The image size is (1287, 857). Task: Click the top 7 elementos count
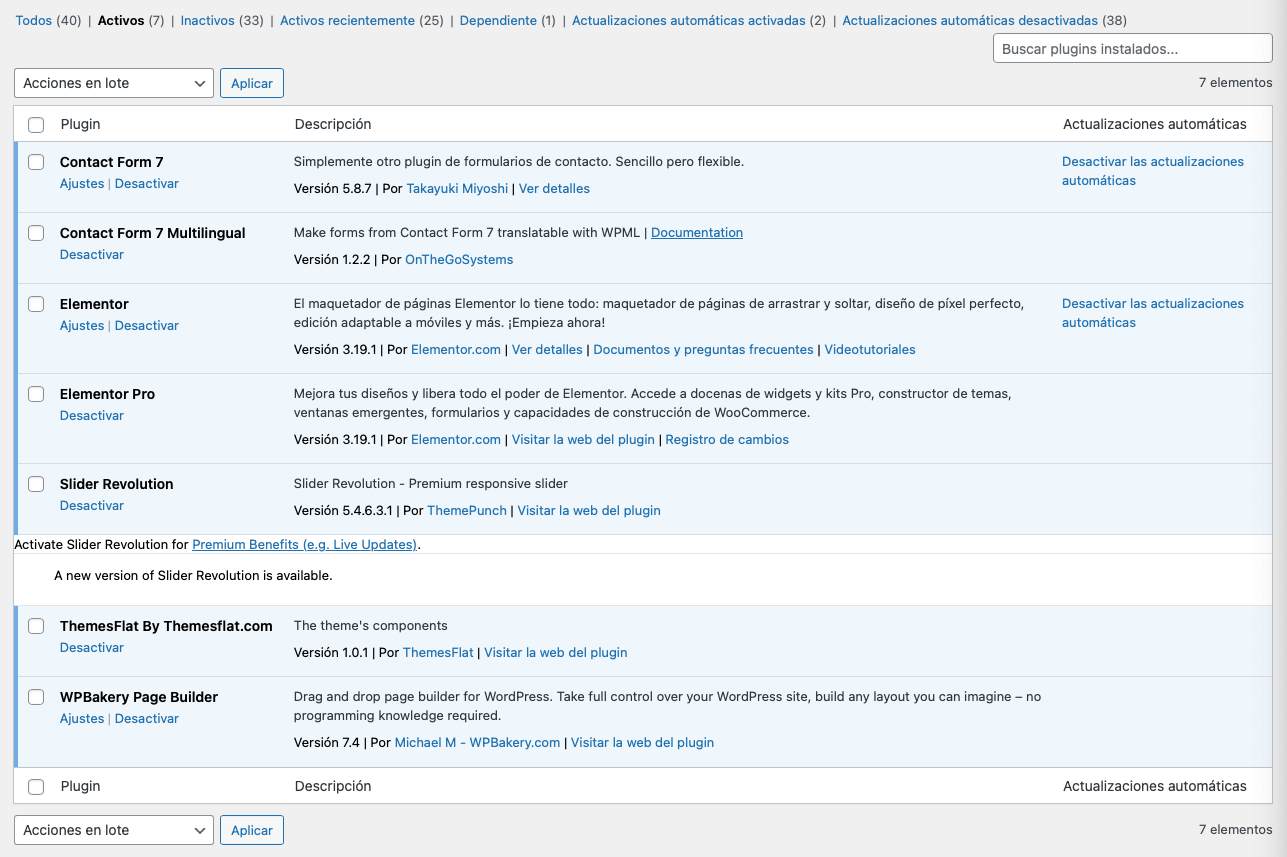tap(1235, 83)
